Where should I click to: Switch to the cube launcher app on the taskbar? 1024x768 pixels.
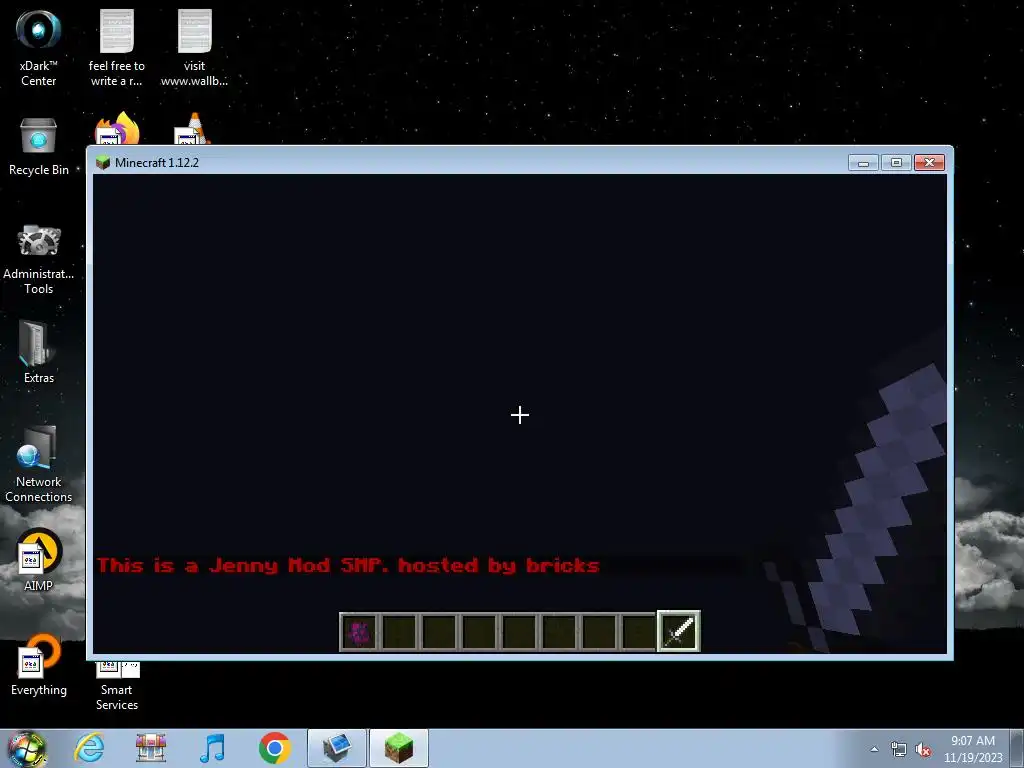(337, 748)
